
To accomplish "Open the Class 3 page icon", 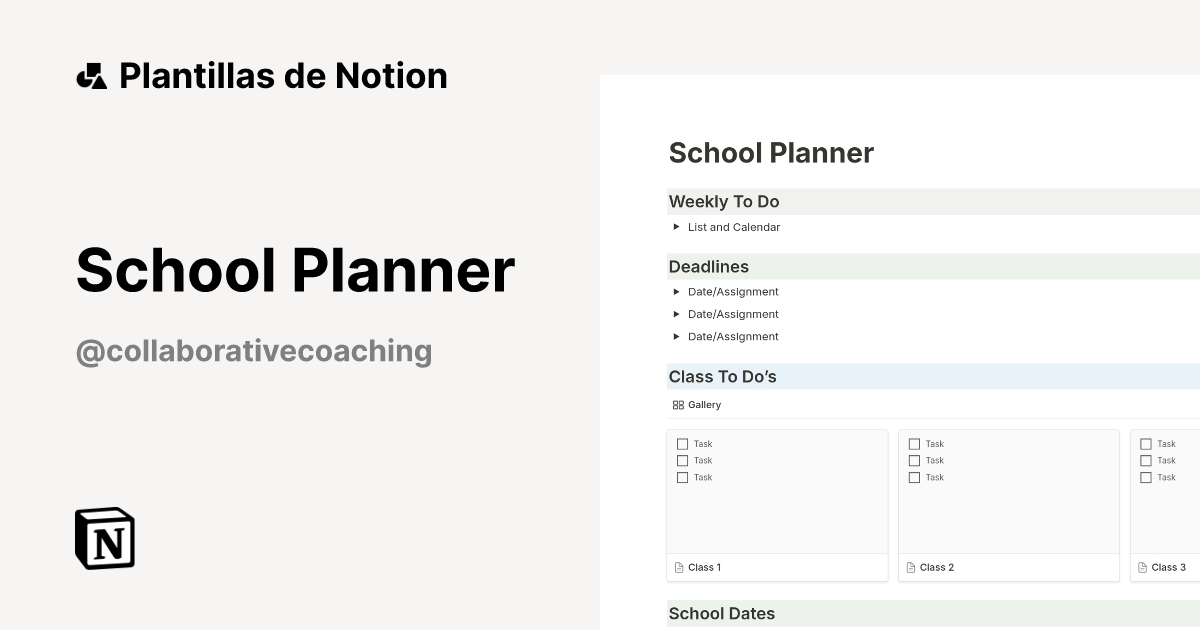I will click(1141, 567).
